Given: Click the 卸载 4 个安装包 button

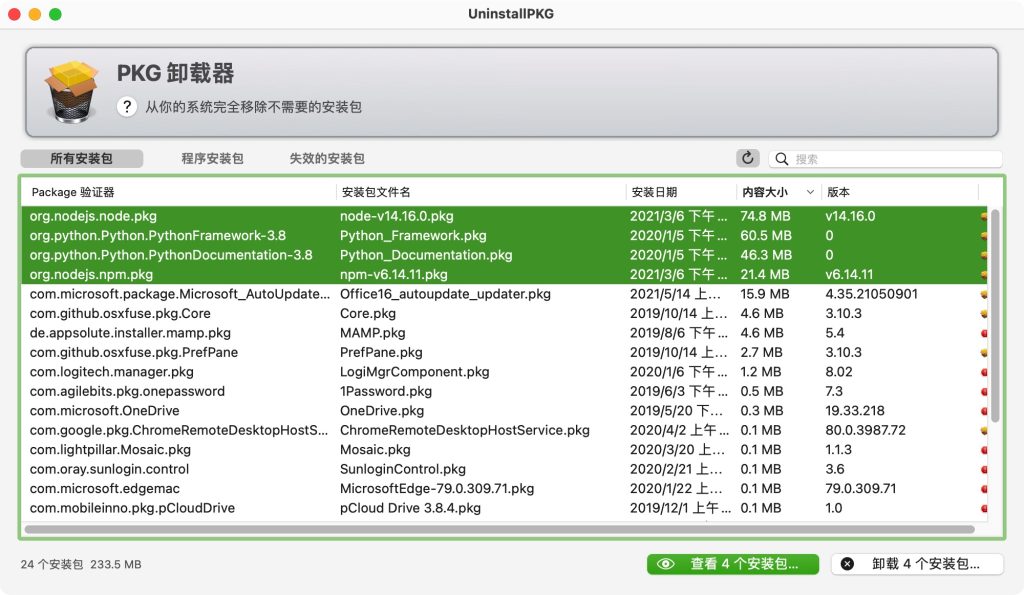Looking at the screenshot, I should point(917,564).
